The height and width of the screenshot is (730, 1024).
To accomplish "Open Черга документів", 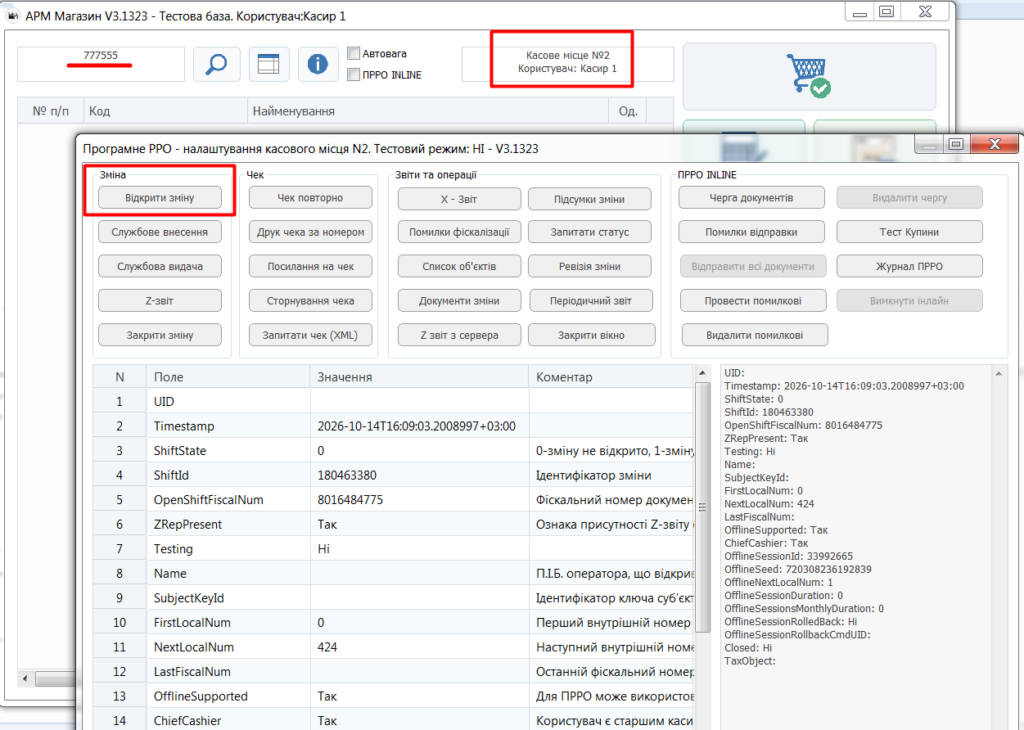I will click(x=752, y=198).
